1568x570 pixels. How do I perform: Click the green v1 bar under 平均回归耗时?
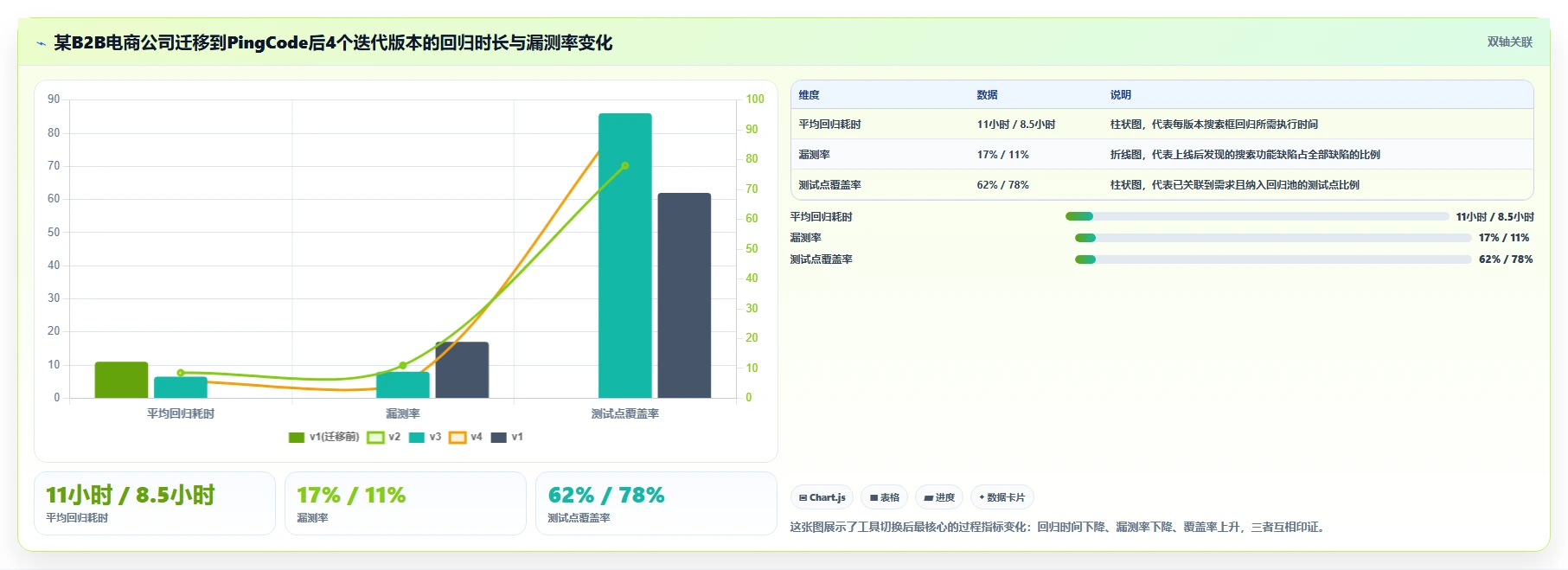pos(121,380)
